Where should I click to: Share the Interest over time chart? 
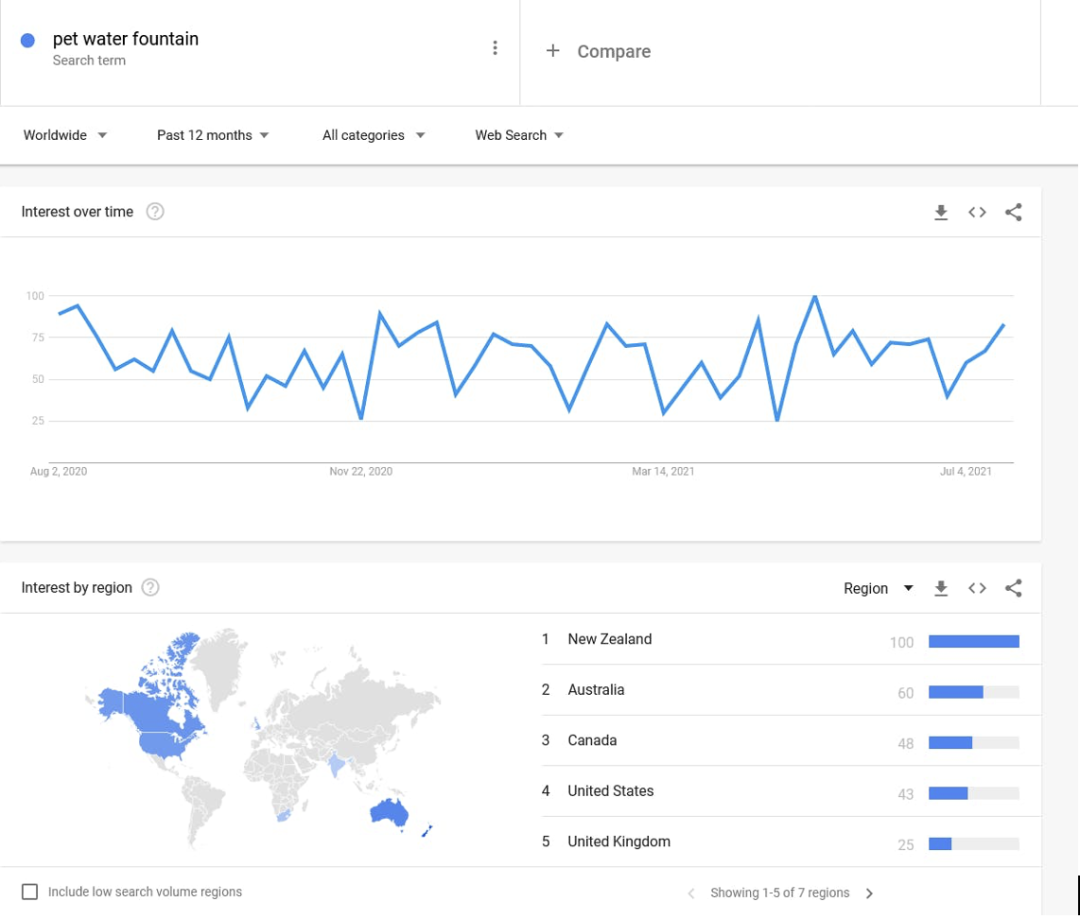pos(1013,212)
